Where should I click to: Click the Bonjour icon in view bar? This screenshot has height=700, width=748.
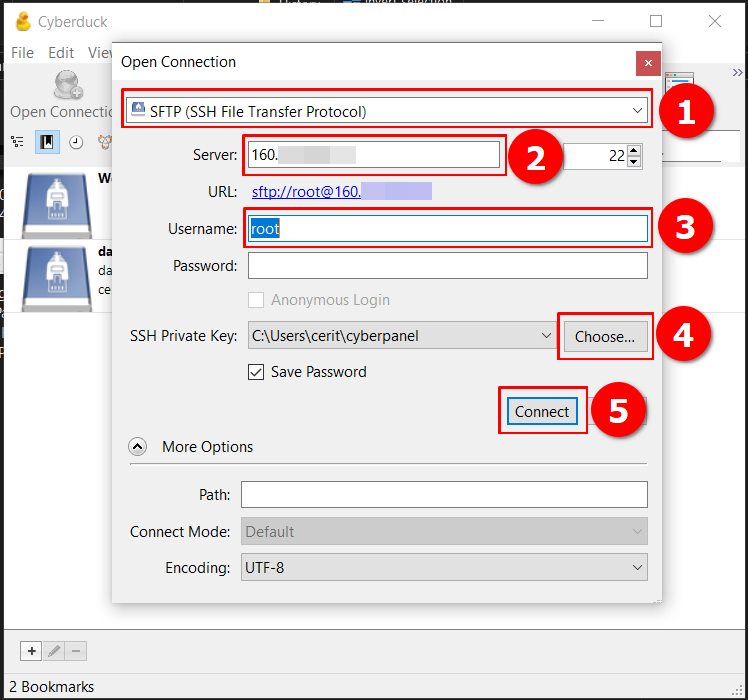pos(105,142)
